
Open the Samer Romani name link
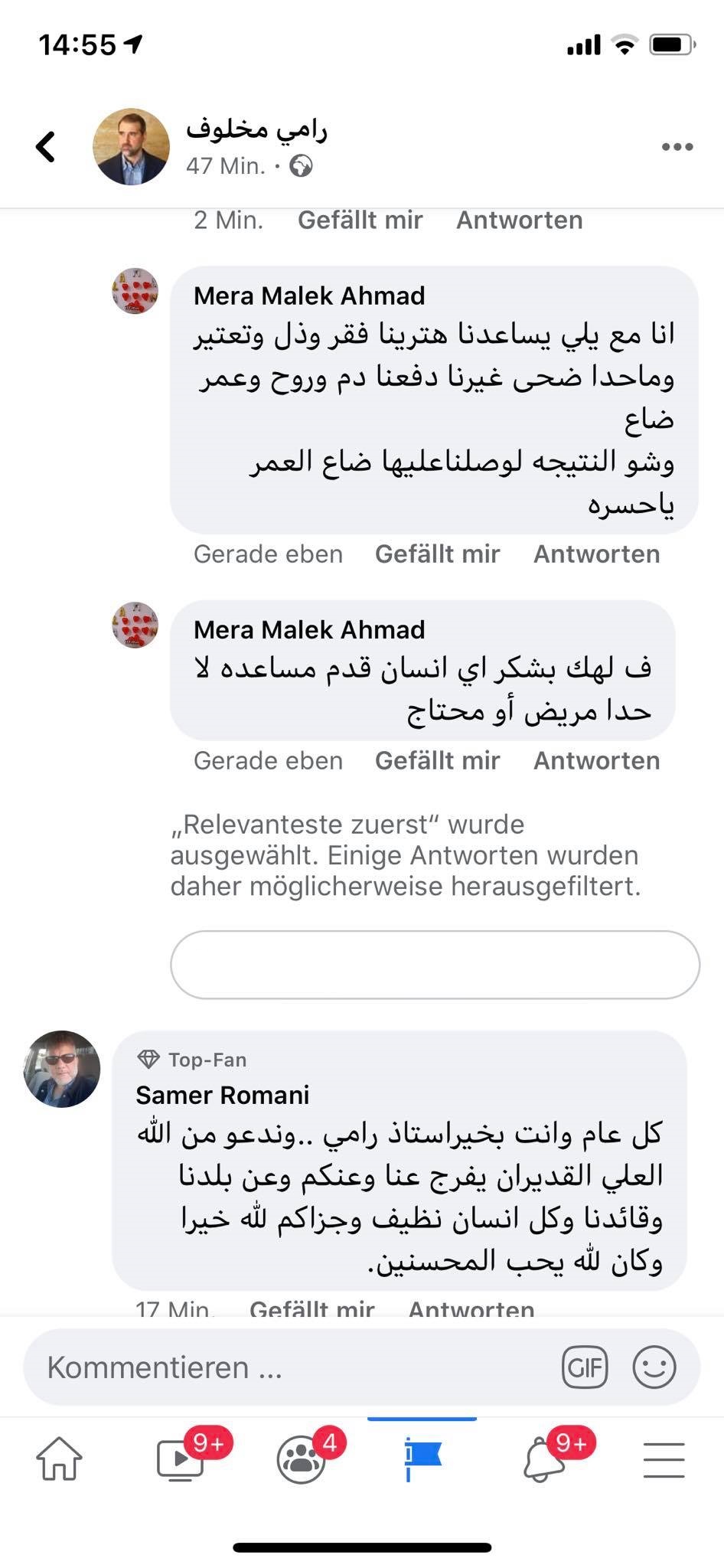[x=222, y=1095]
